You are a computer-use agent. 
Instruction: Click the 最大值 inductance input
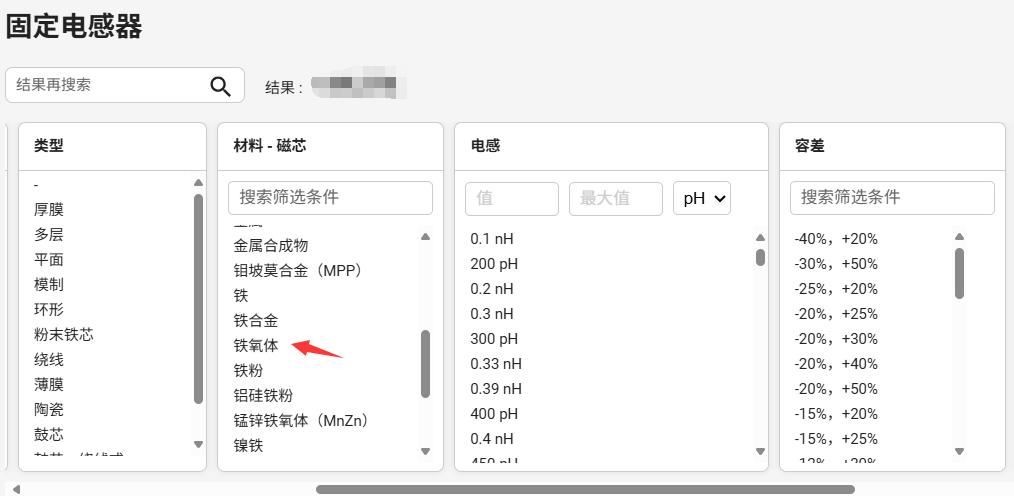click(x=615, y=198)
